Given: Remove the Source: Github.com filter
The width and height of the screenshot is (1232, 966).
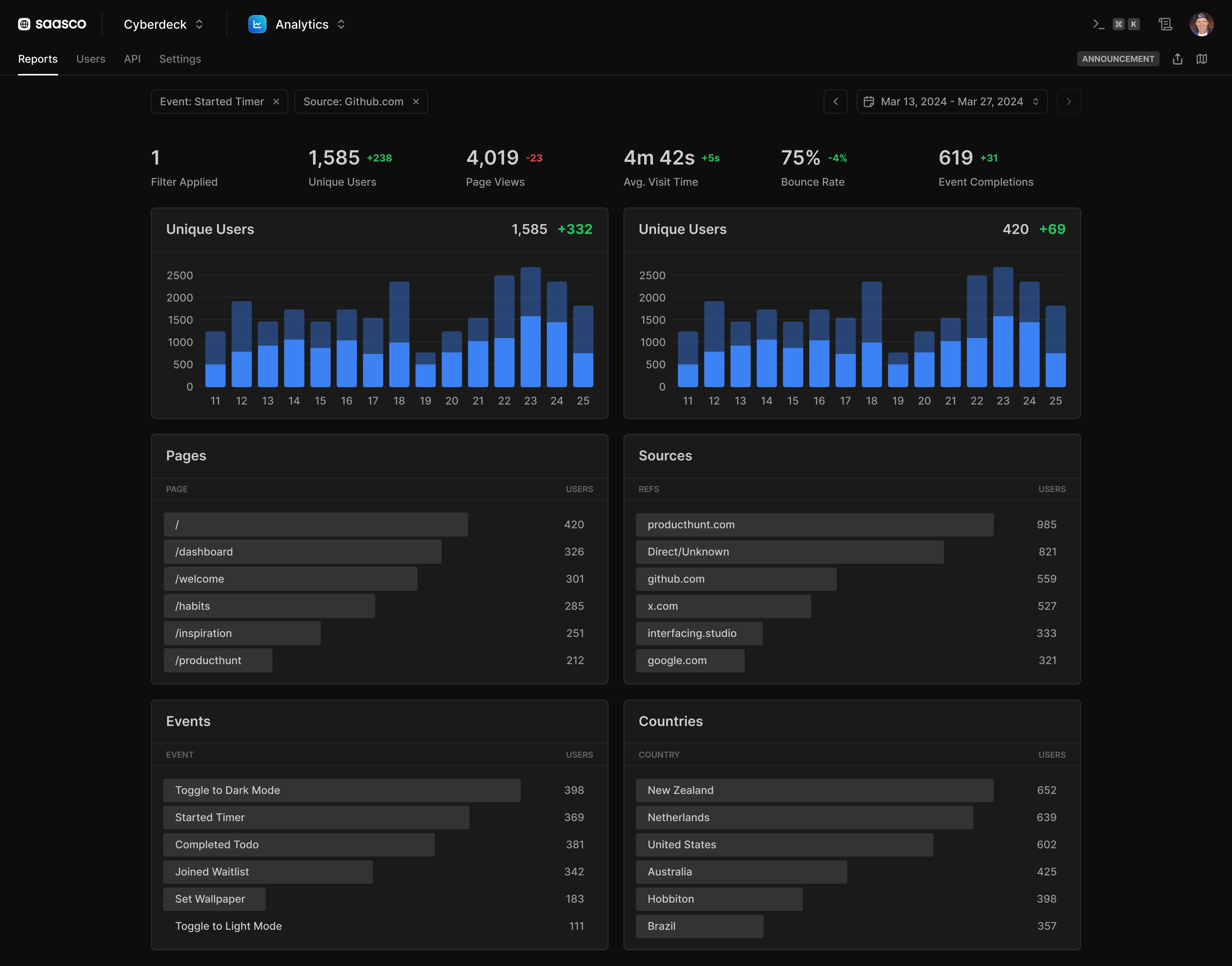Looking at the screenshot, I should [416, 102].
